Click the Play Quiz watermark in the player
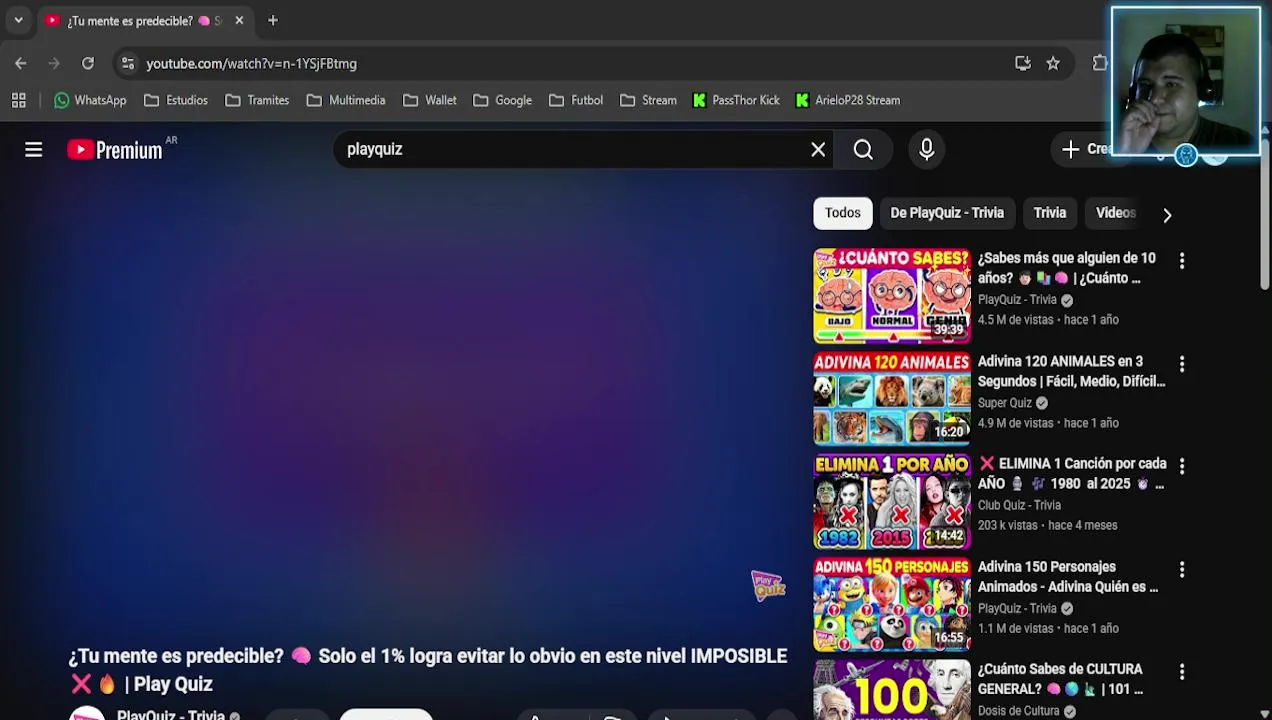 click(x=768, y=585)
